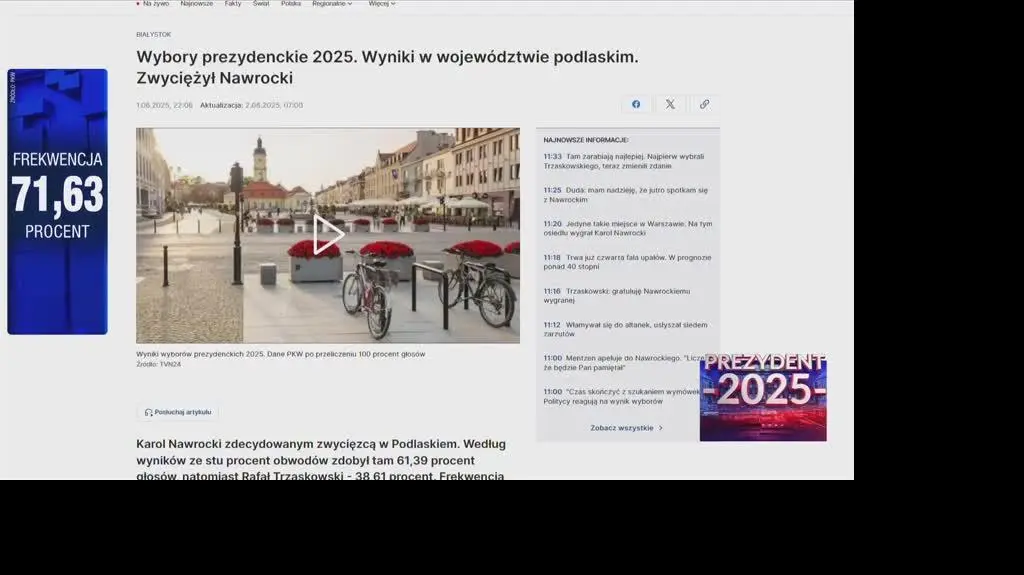Open the Polska section
Image resolution: width=1024 pixels, height=575 pixels.
(291, 3)
